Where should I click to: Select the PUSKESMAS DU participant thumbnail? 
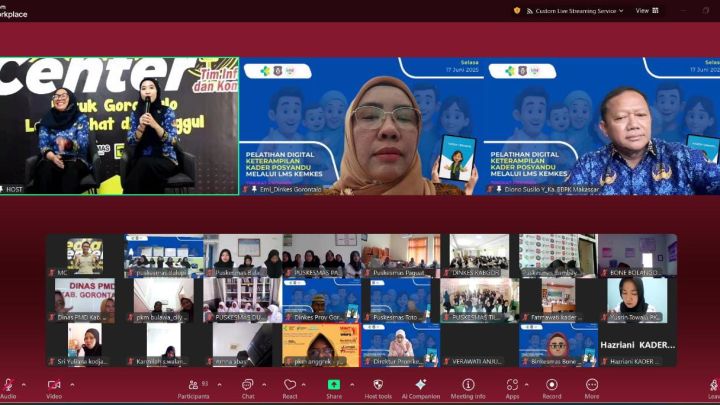point(242,300)
